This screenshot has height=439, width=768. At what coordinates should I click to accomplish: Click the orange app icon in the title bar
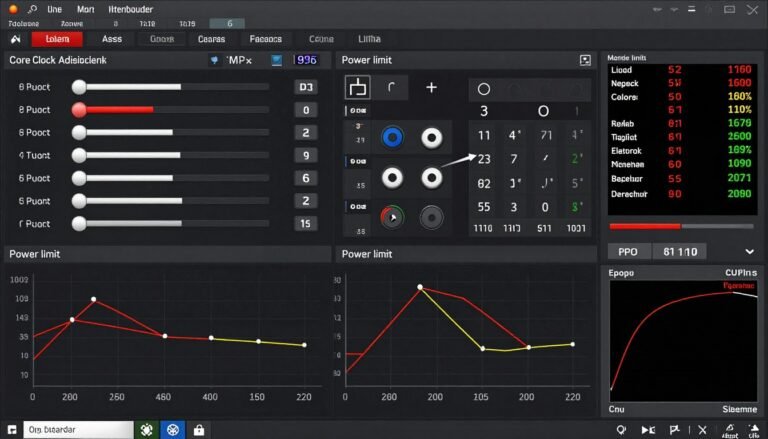coord(13,9)
